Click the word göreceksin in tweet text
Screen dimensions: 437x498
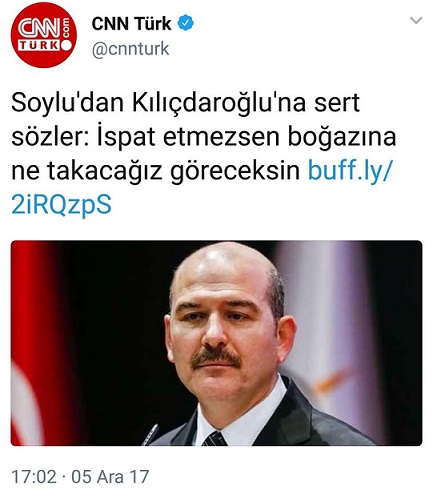click(x=235, y=171)
